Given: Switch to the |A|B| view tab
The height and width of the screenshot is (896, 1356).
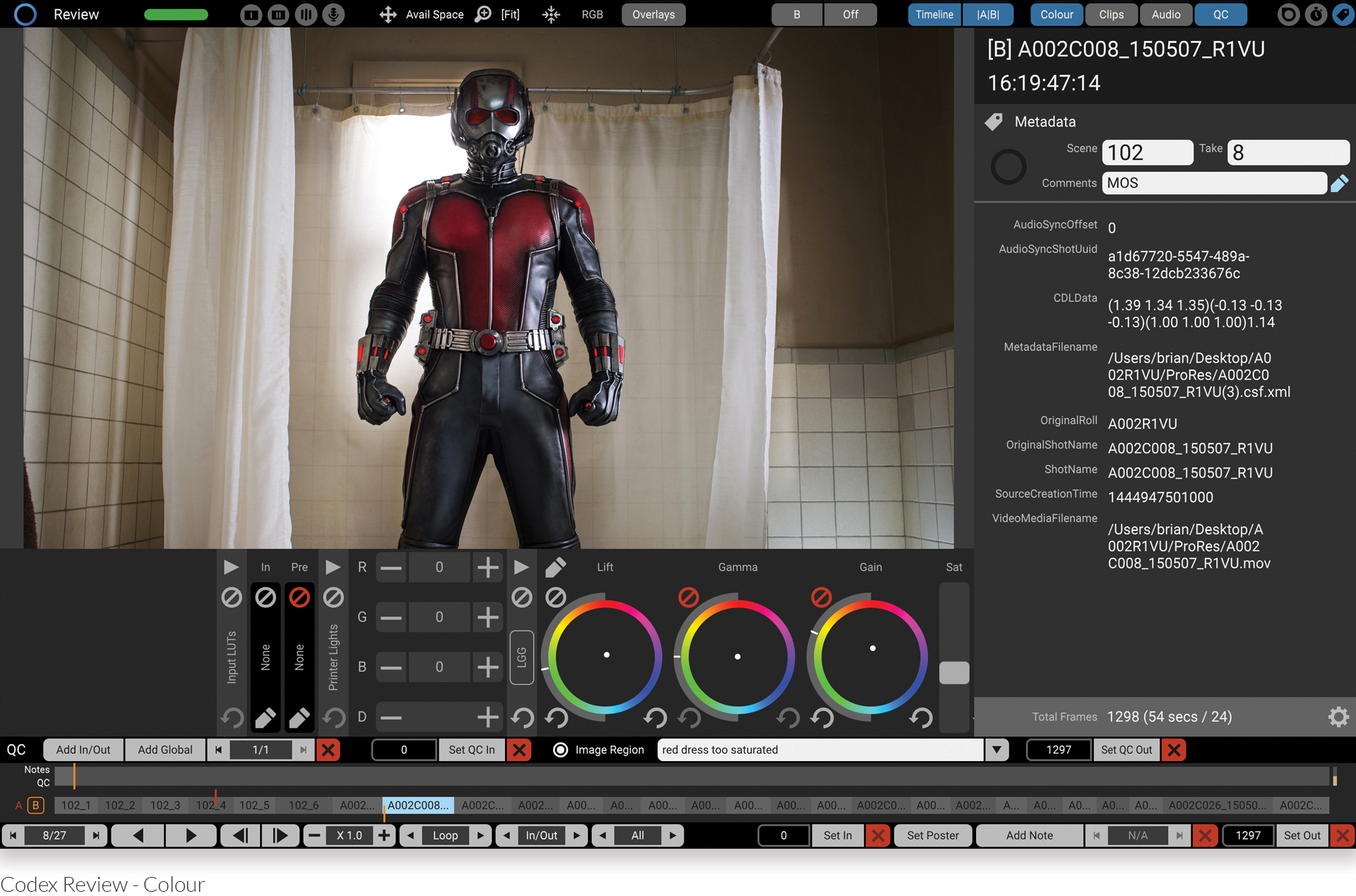Looking at the screenshot, I should pos(988,14).
